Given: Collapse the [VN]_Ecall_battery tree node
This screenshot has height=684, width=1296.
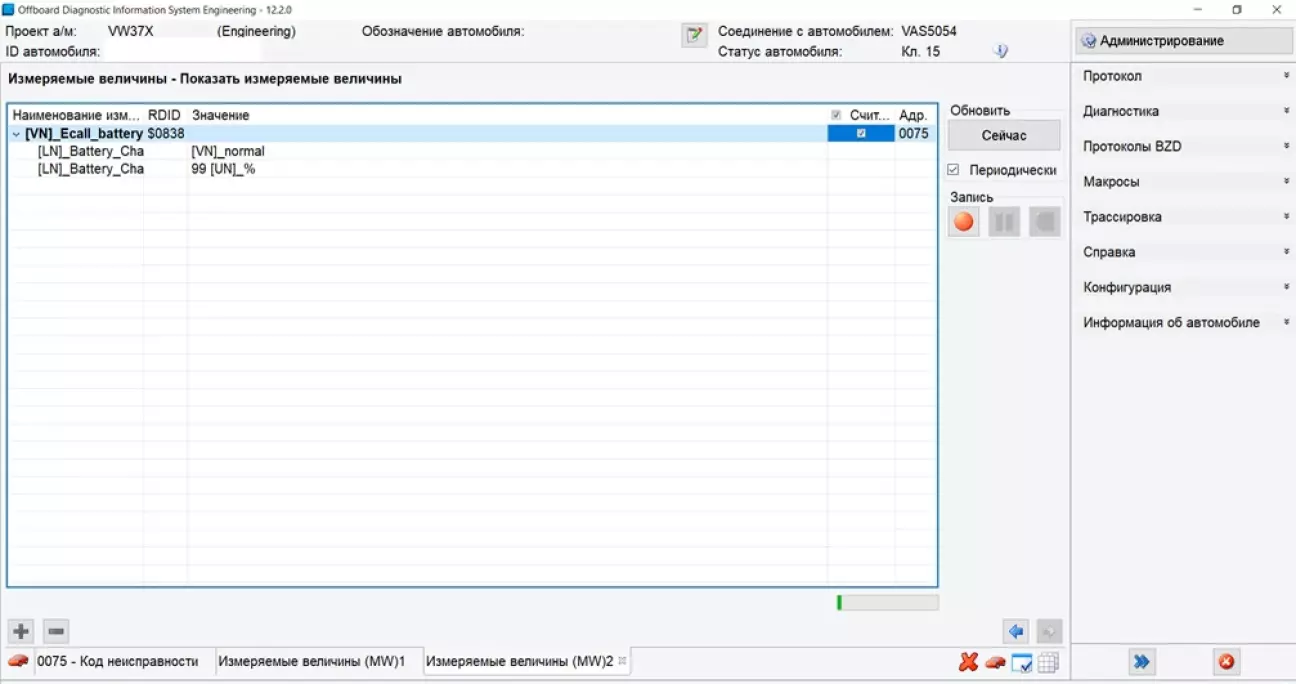Looking at the screenshot, I should [16, 134].
